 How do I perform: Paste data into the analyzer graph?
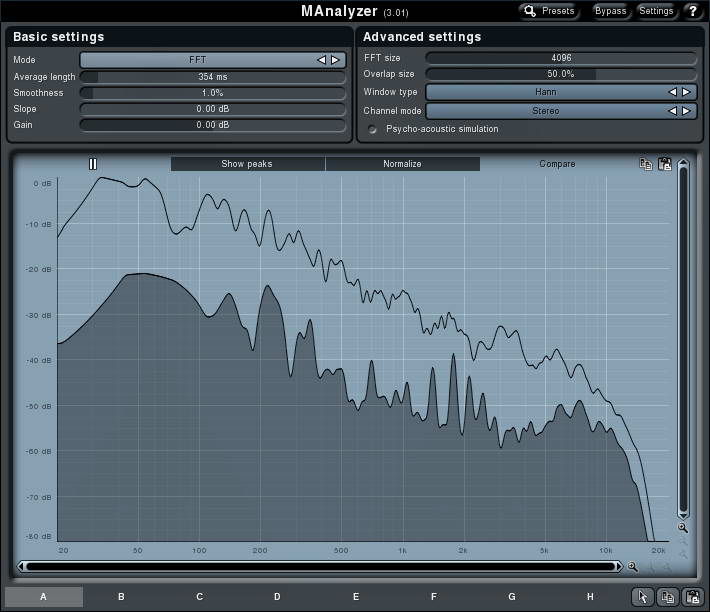(x=665, y=164)
